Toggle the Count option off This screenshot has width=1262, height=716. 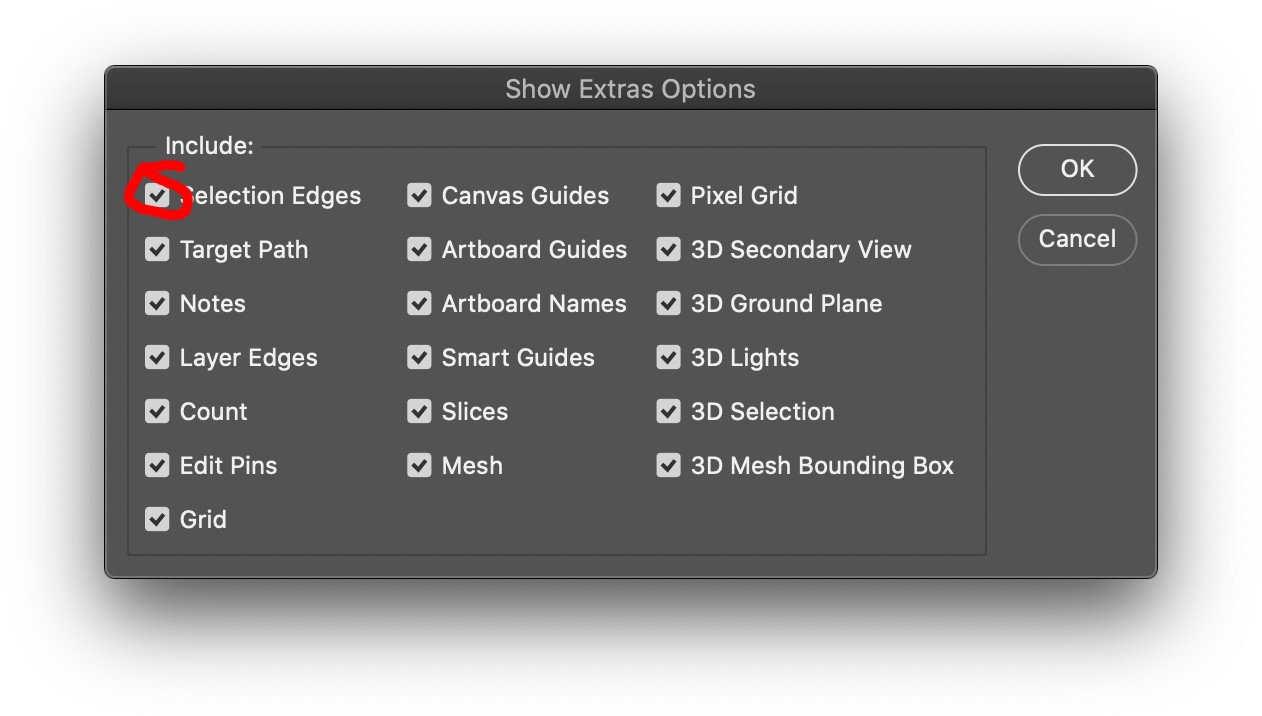click(157, 411)
